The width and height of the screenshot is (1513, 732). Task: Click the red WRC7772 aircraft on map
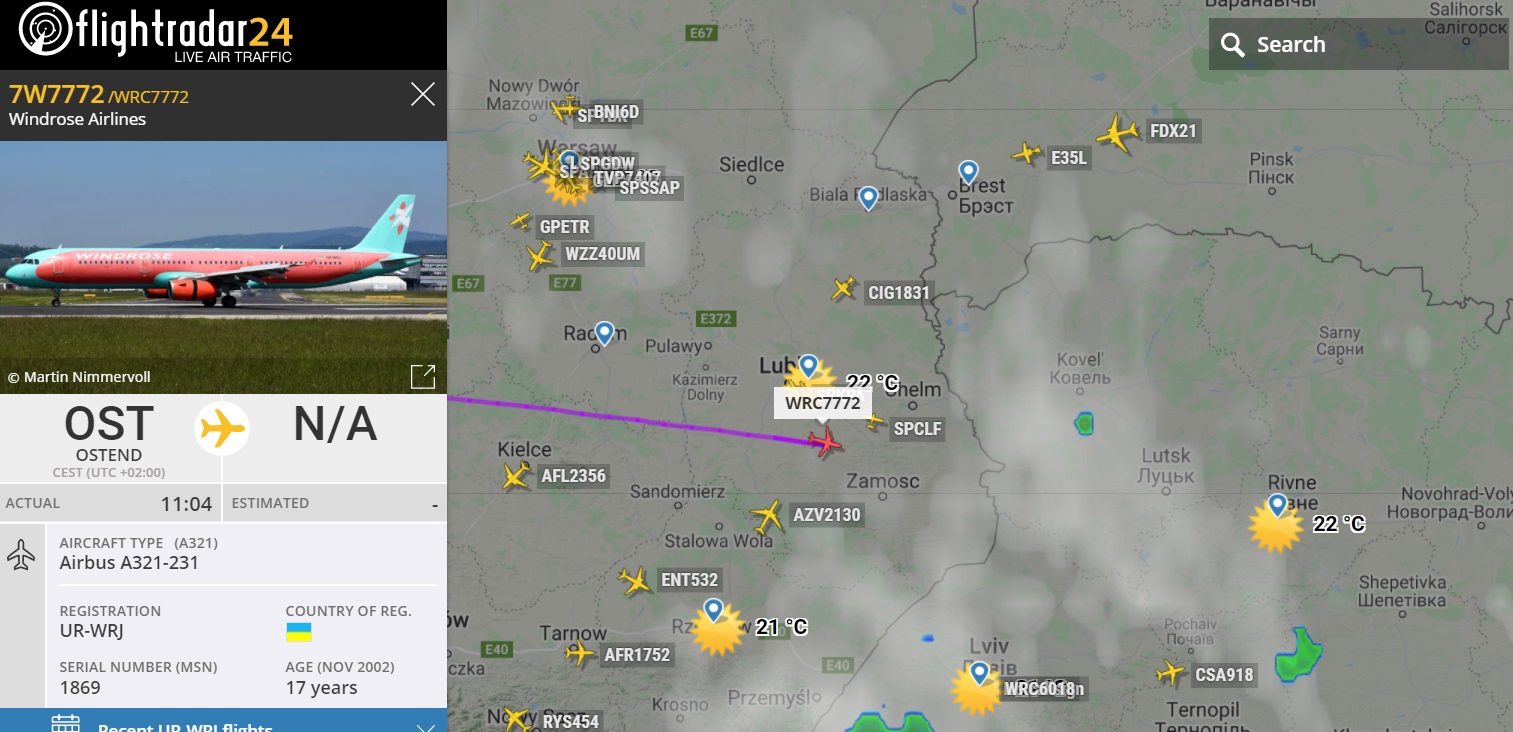point(825,441)
